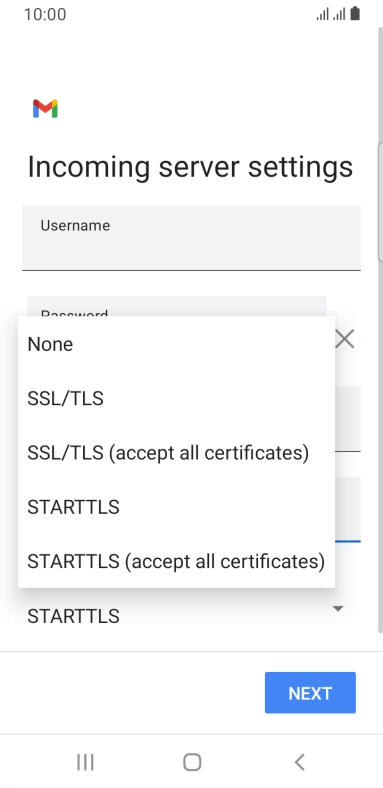Continue with the NEXT button
This screenshot has width=383, height=788.
click(310, 693)
